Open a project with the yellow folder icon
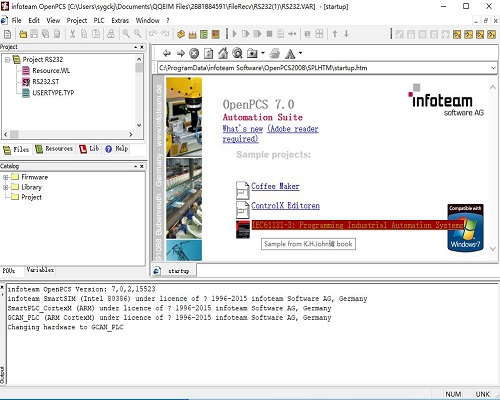500x400 pixels. pos(23,34)
